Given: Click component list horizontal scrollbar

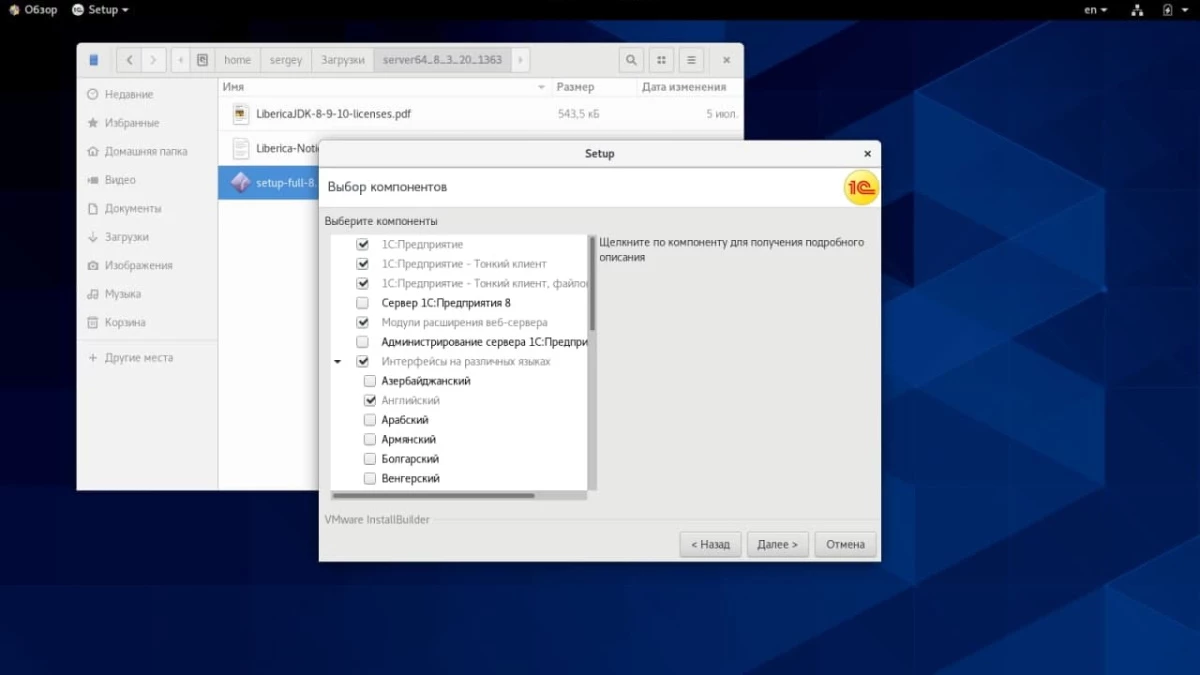Looking at the screenshot, I should click(433, 495).
